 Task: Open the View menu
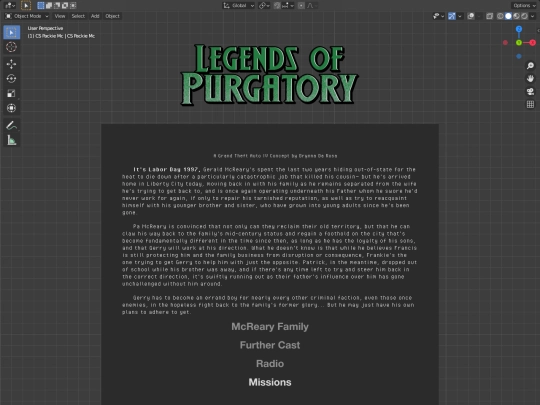pyautogui.click(x=60, y=16)
